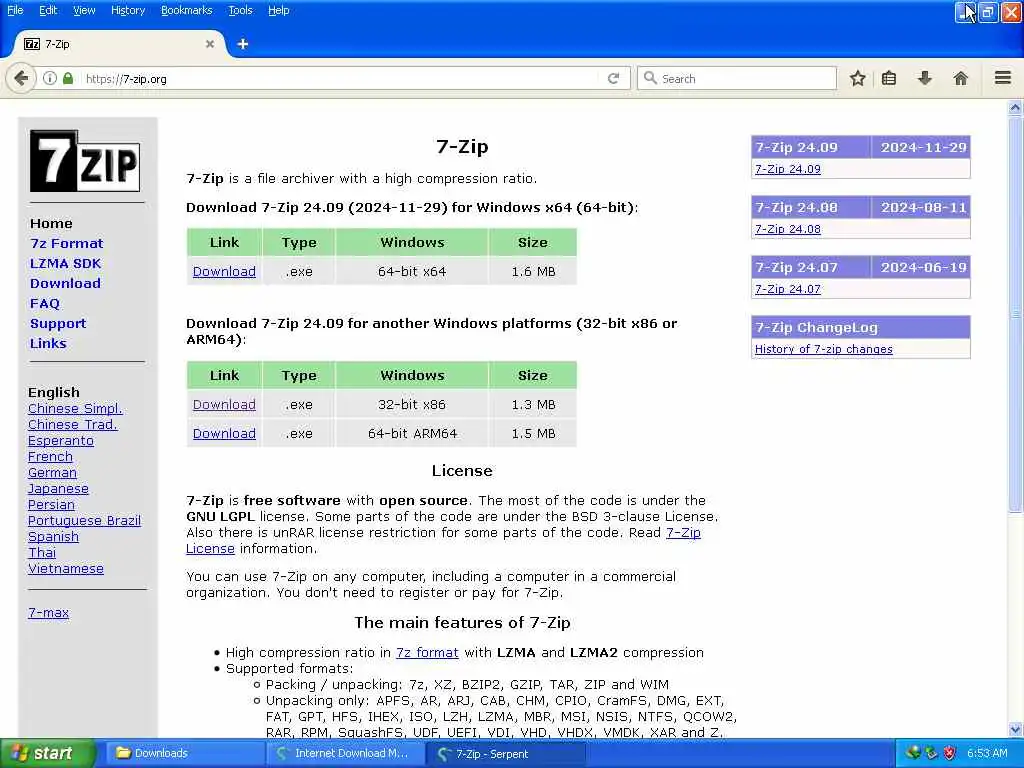1024x768 pixels.
Task: Download the 32-bit x86 .exe installer
Action: click(224, 404)
